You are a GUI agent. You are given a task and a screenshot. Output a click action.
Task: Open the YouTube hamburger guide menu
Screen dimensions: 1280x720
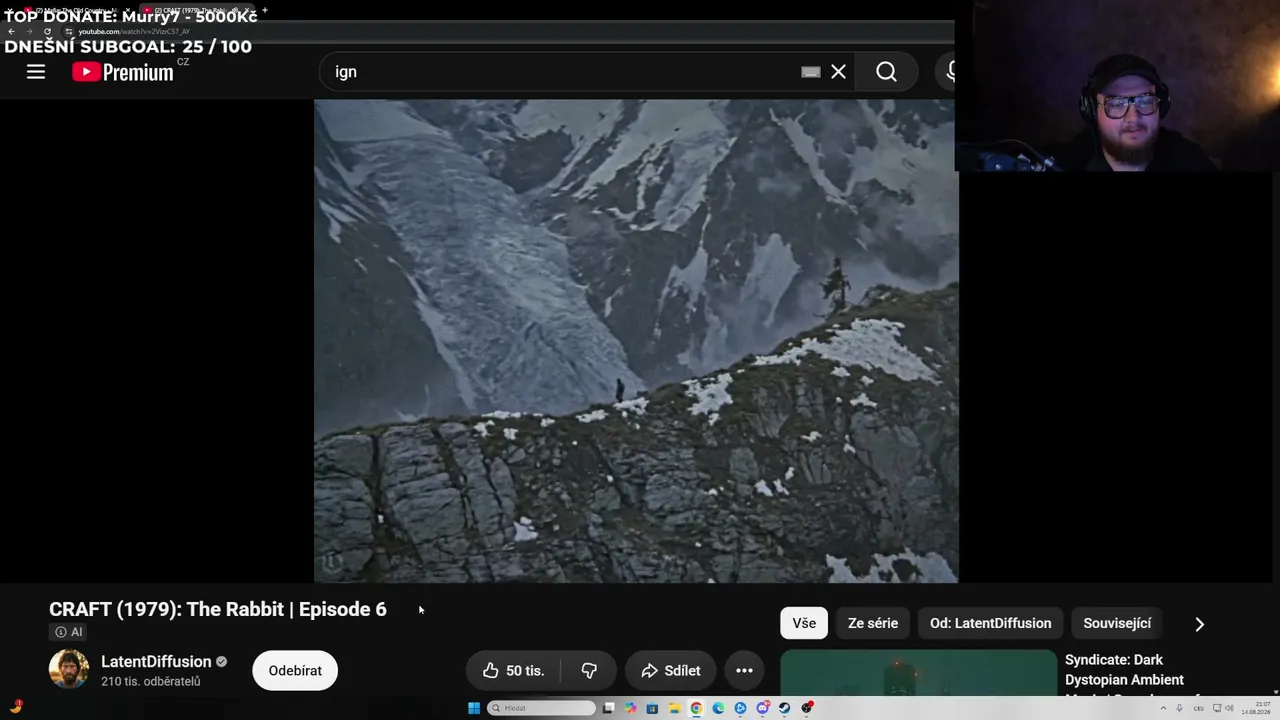click(36, 72)
